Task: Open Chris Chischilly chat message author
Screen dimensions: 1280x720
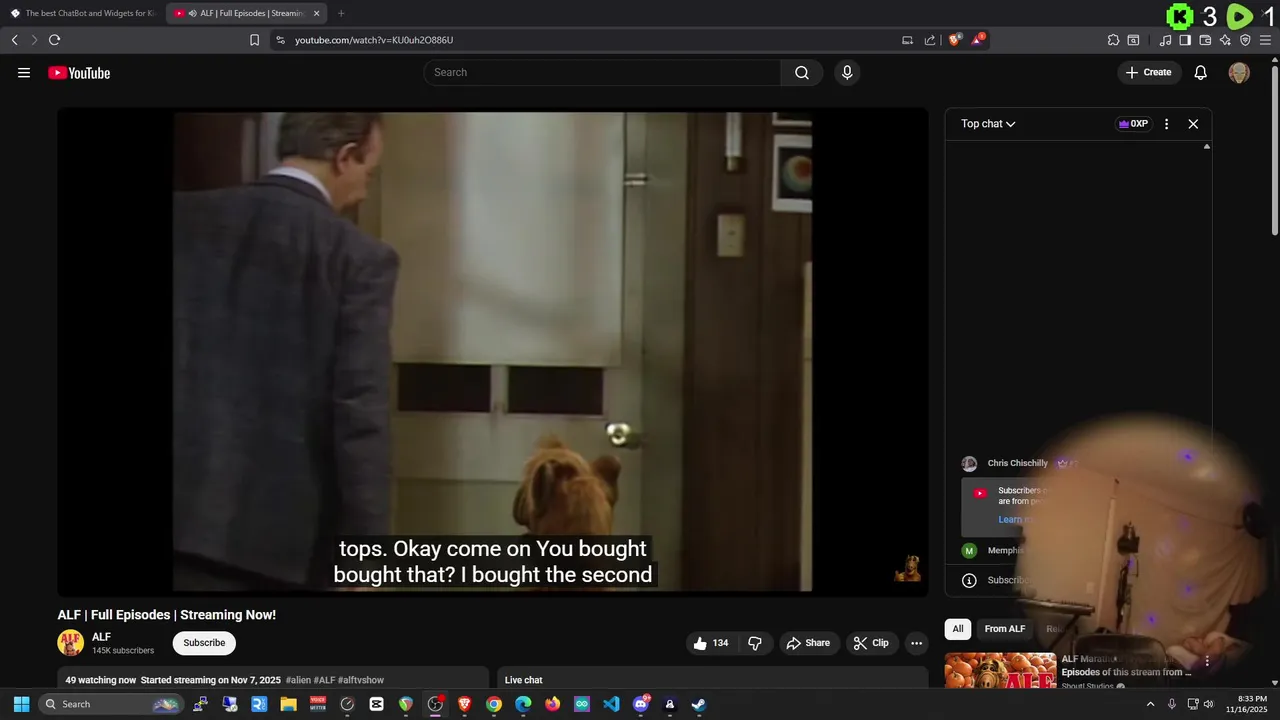Action: pyautogui.click(x=1017, y=463)
